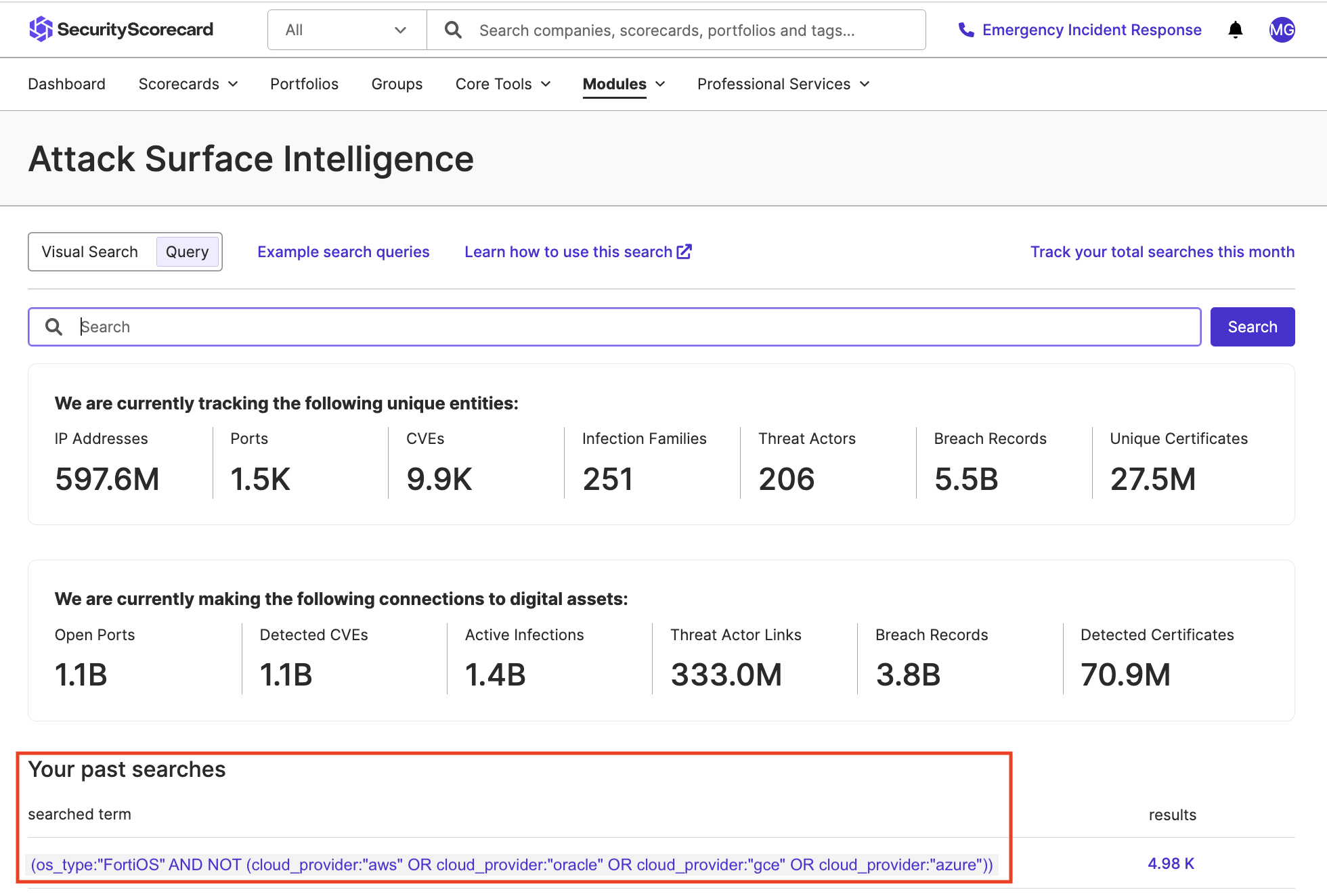The width and height of the screenshot is (1327, 896).
Task: Click the Attack Surface Intelligence heading
Action: (251, 159)
